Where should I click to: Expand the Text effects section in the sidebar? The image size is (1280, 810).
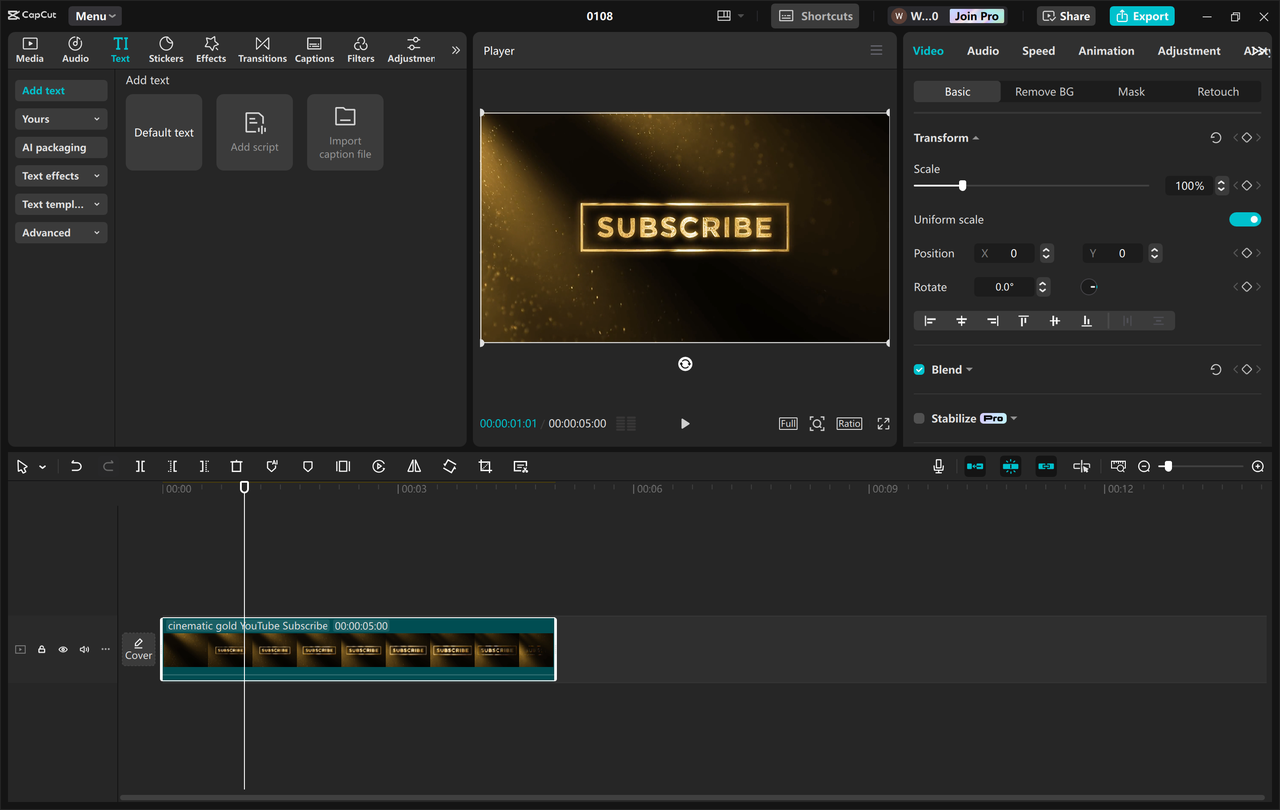pos(60,176)
